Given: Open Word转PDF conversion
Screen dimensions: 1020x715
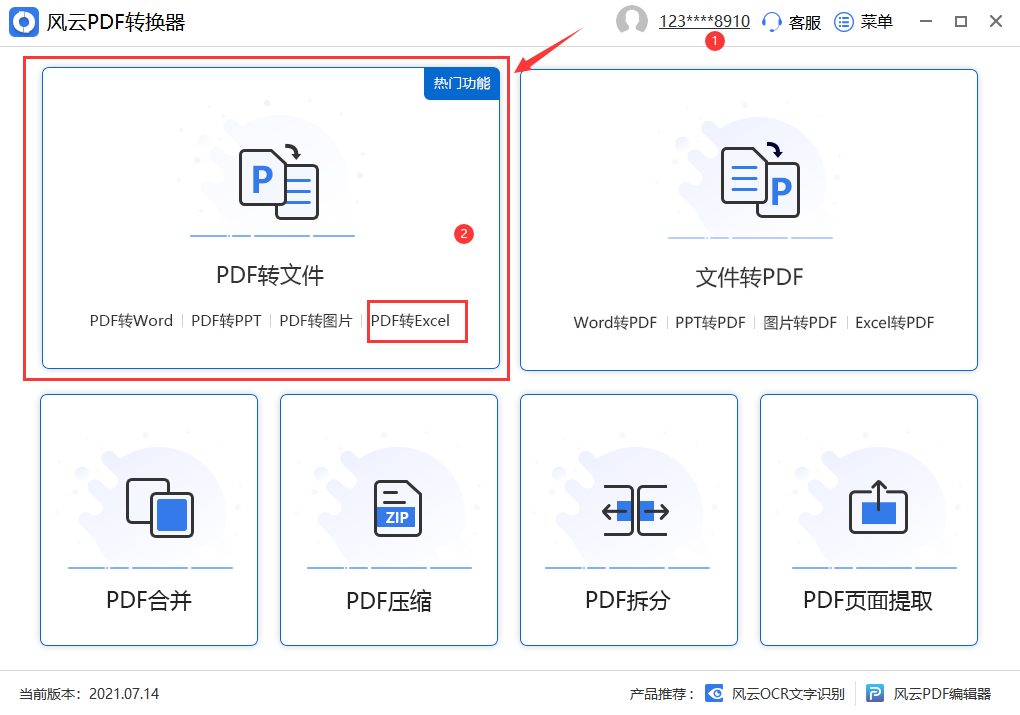Looking at the screenshot, I should [x=615, y=323].
